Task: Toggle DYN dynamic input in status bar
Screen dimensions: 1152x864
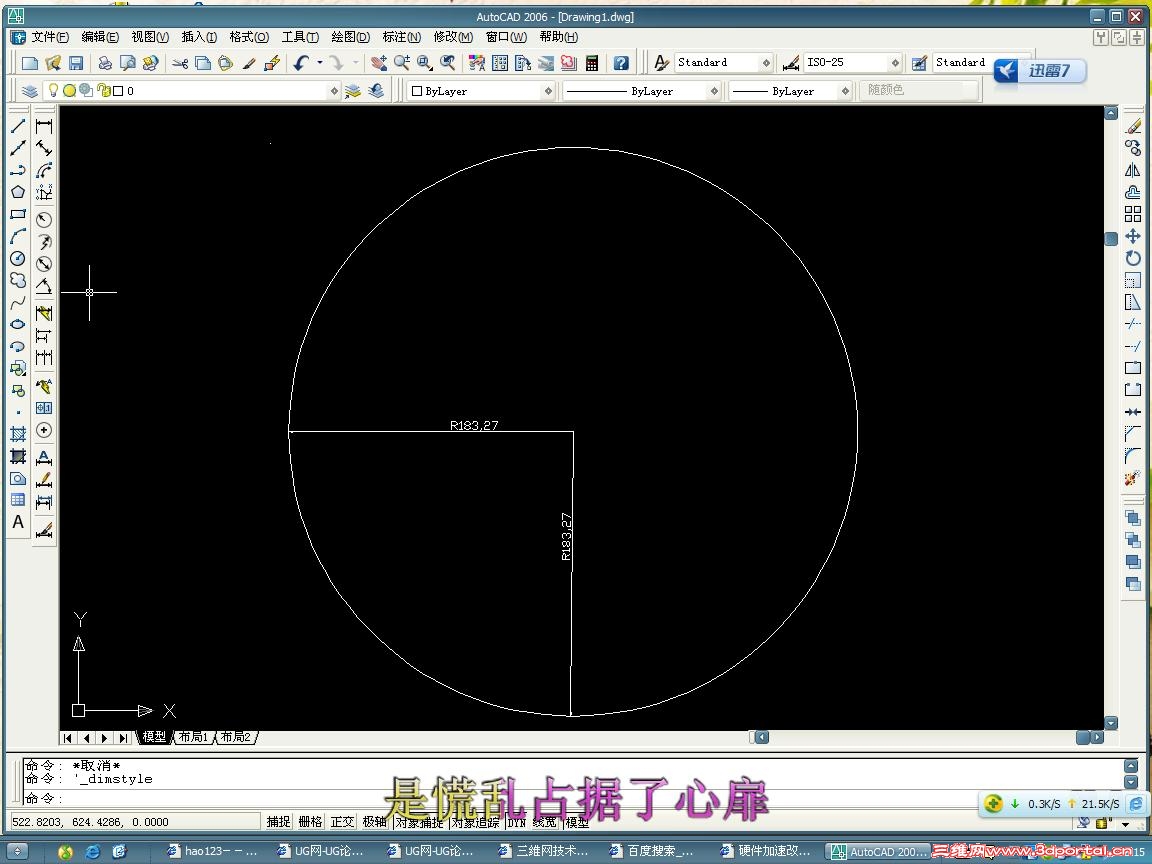Action: pos(517,822)
